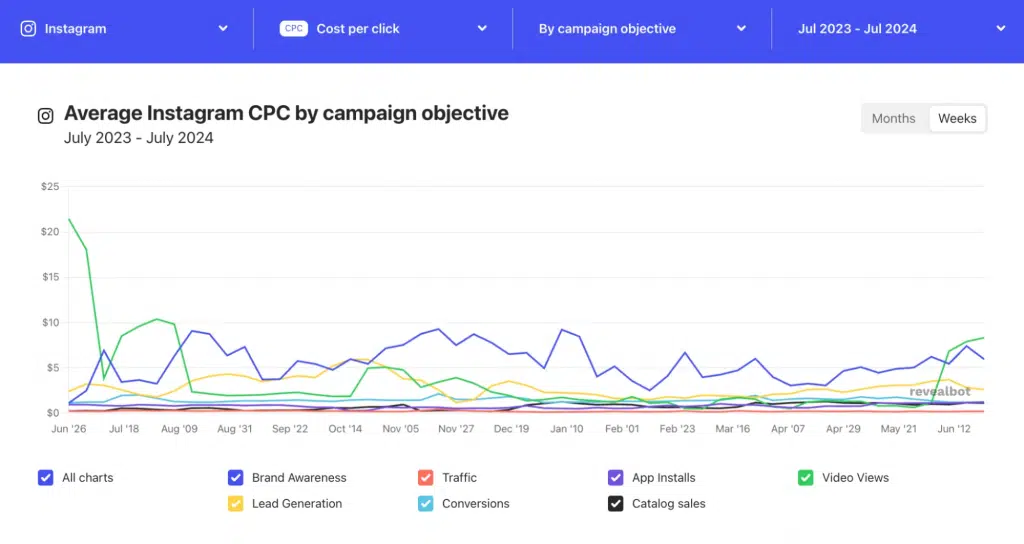Toggle the All charts checkbox
This screenshot has width=1024, height=544.
[x=45, y=478]
